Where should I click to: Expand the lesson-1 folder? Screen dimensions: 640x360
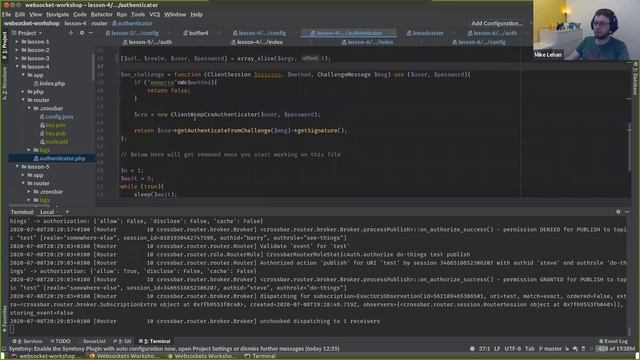[17, 42]
